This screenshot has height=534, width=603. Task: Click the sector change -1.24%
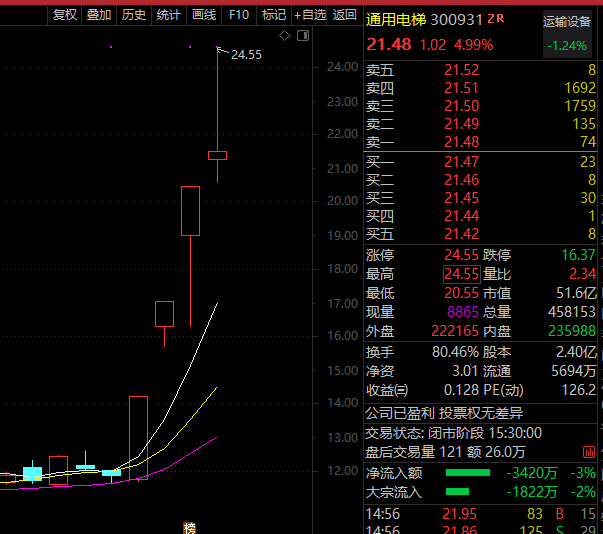[x=567, y=46]
